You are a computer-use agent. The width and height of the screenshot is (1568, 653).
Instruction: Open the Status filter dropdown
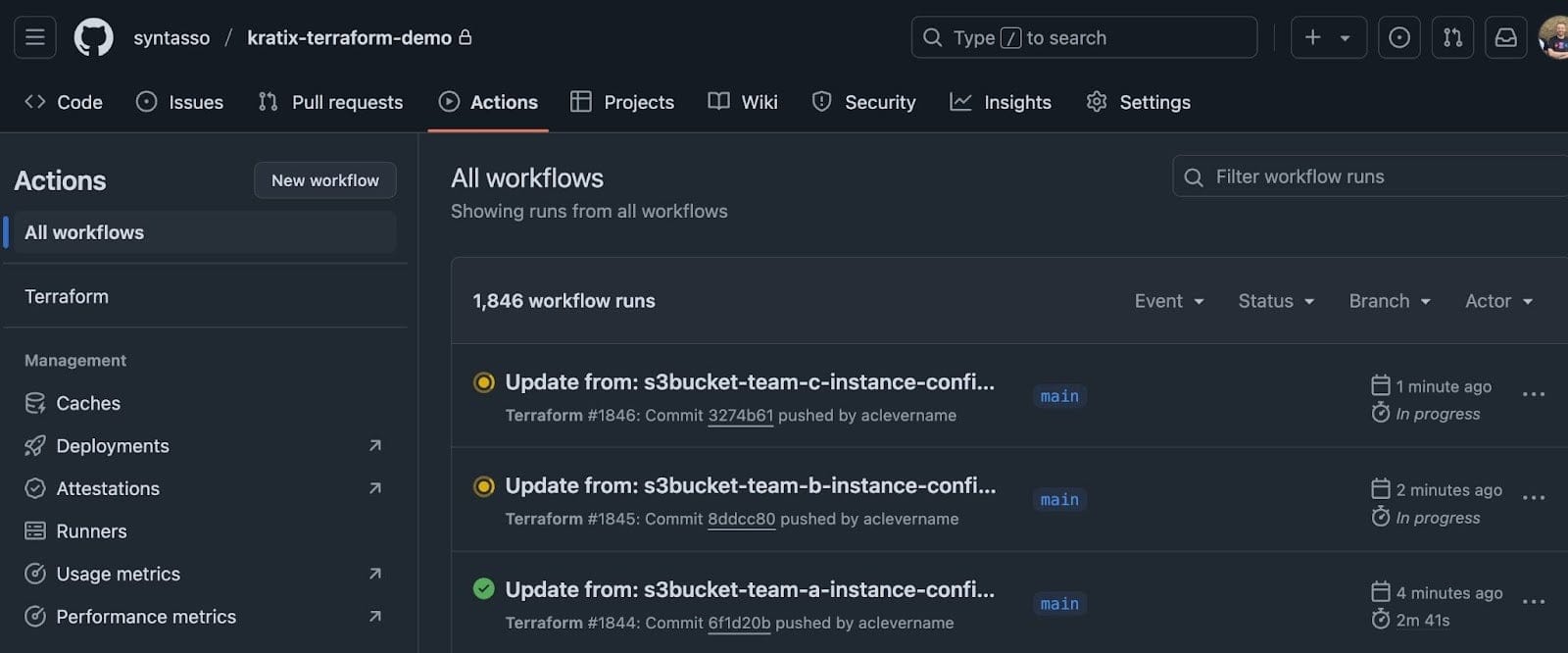click(1276, 301)
